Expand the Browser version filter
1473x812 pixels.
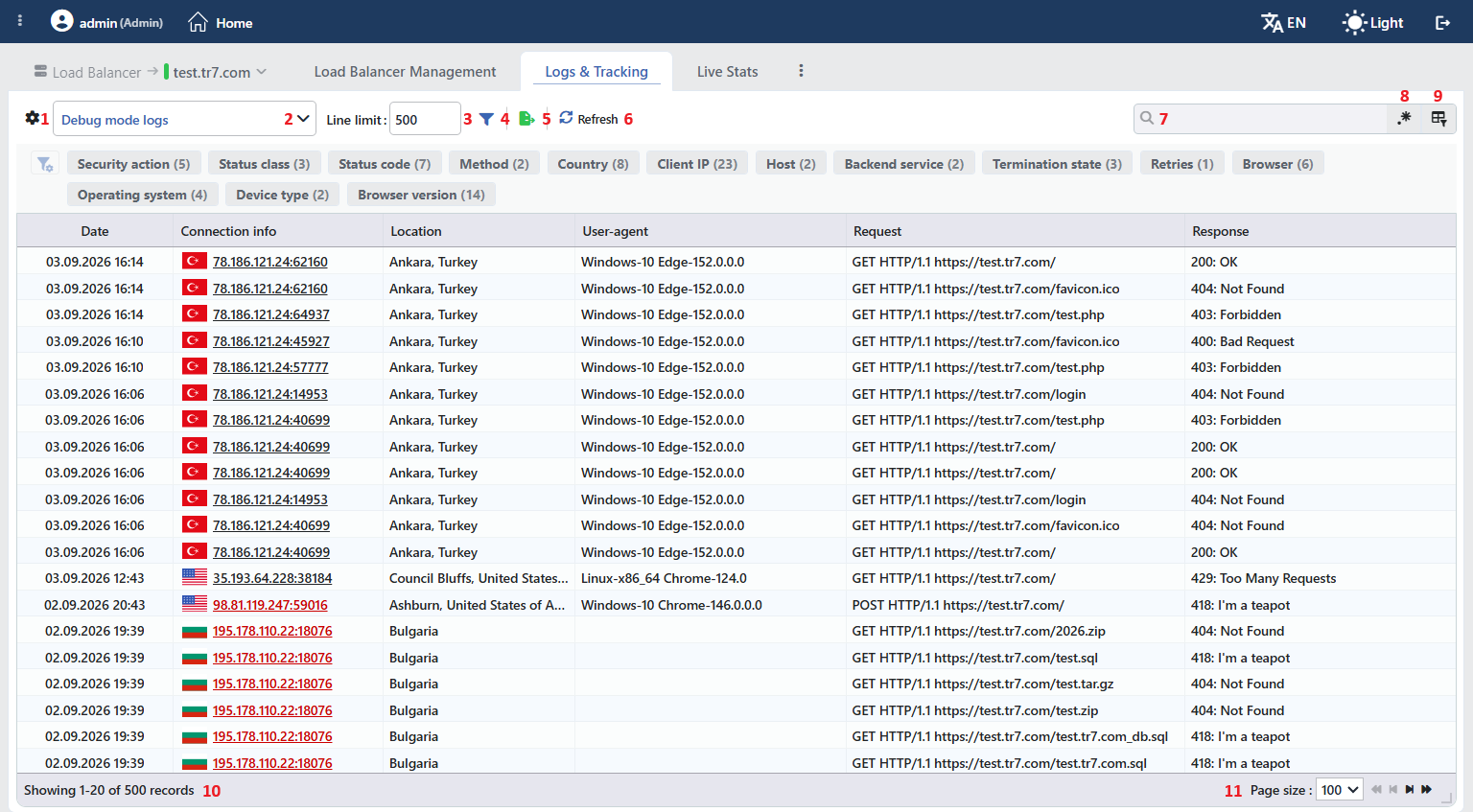point(421,195)
